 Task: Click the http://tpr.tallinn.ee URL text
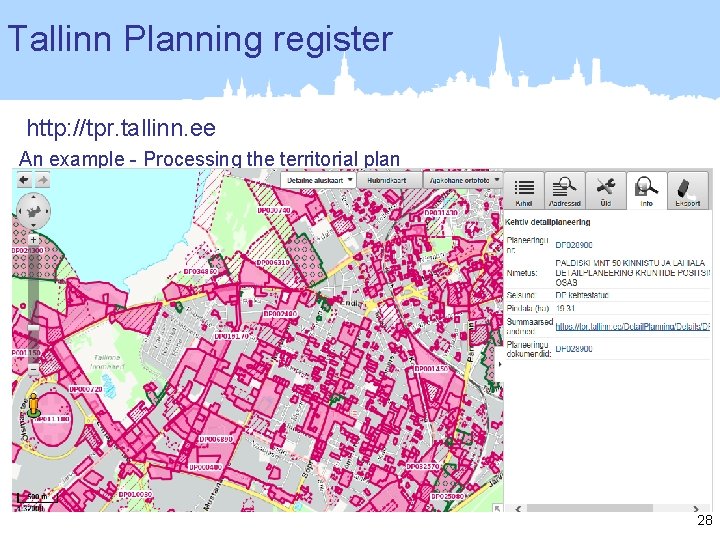121,128
